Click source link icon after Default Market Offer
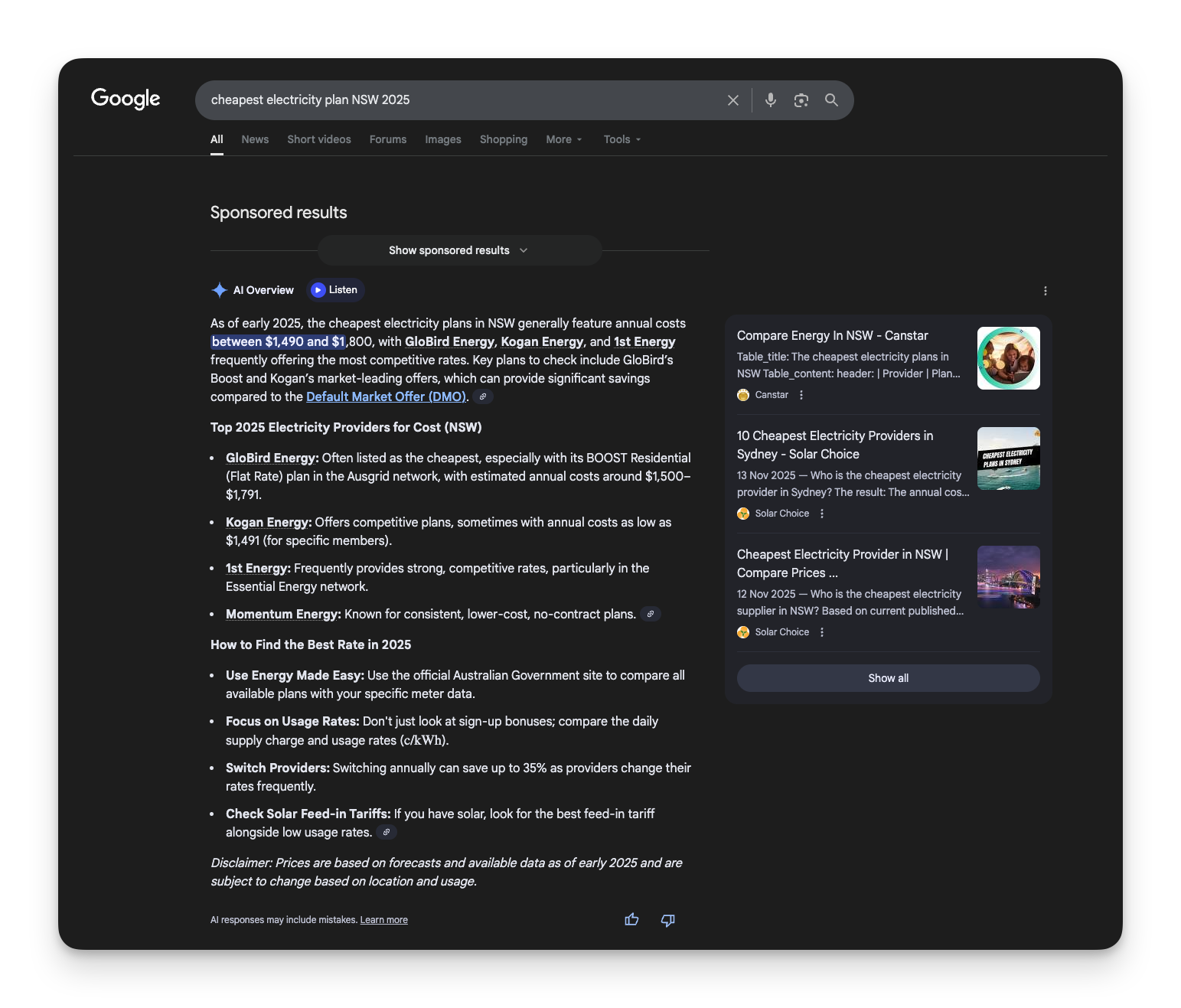Image resolution: width=1181 pixels, height=1008 pixels. [483, 396]
